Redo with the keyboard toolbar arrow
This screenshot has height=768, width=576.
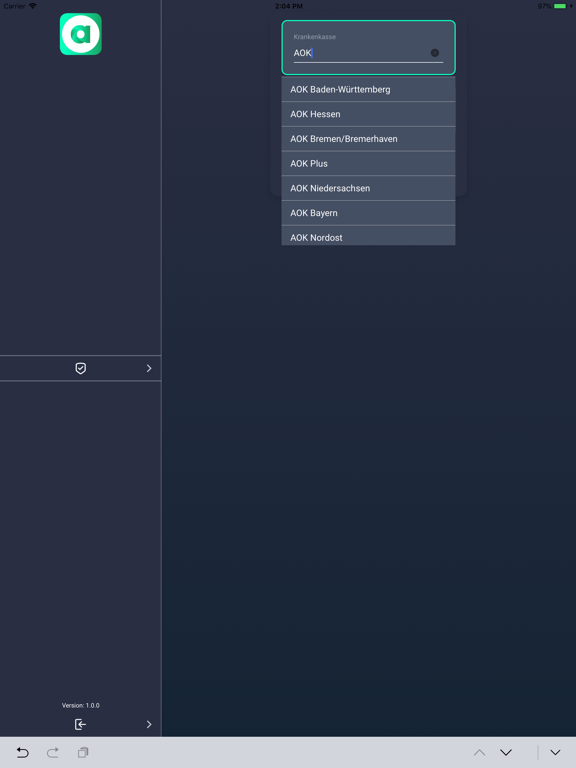point(53,752)
